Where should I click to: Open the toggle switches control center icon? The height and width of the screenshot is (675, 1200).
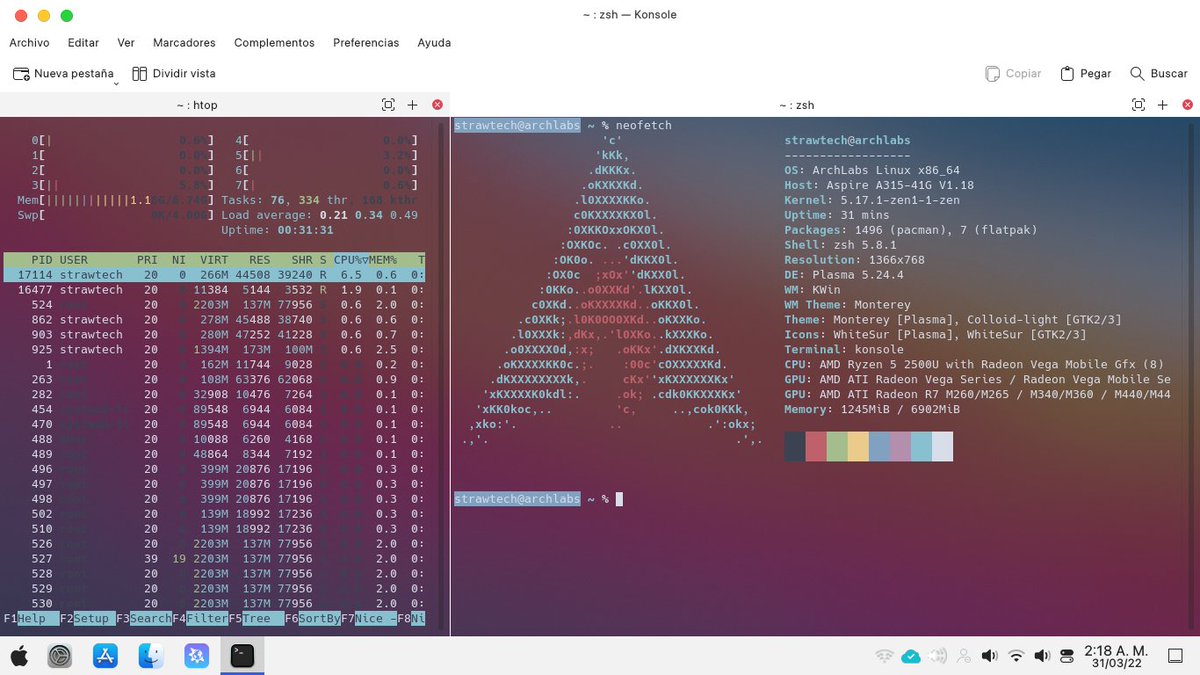[1067, 656]
